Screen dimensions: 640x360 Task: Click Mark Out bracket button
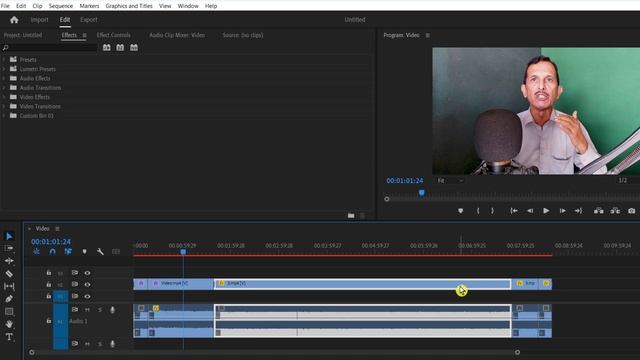tap(492, 211)
